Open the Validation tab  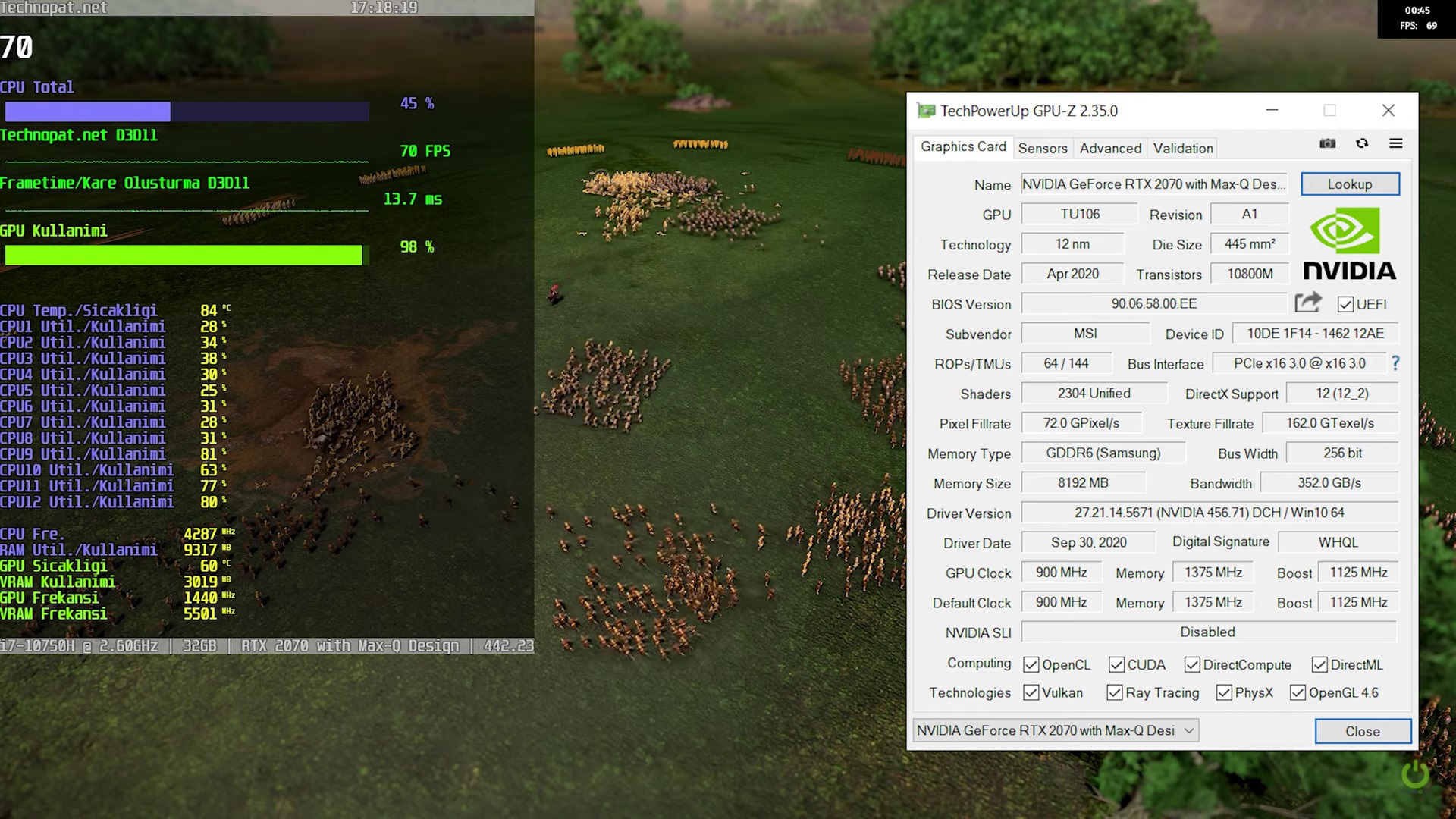[x=1182, y=148]
